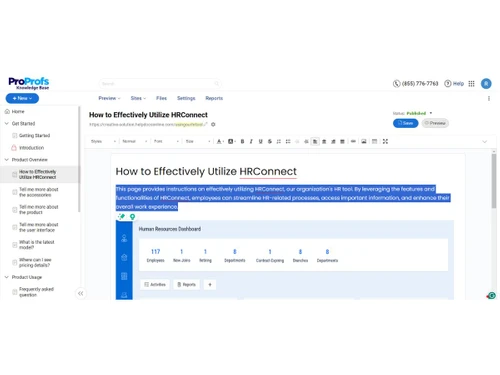
Task: Toggle align right
Action: click(x=333, y=141)
